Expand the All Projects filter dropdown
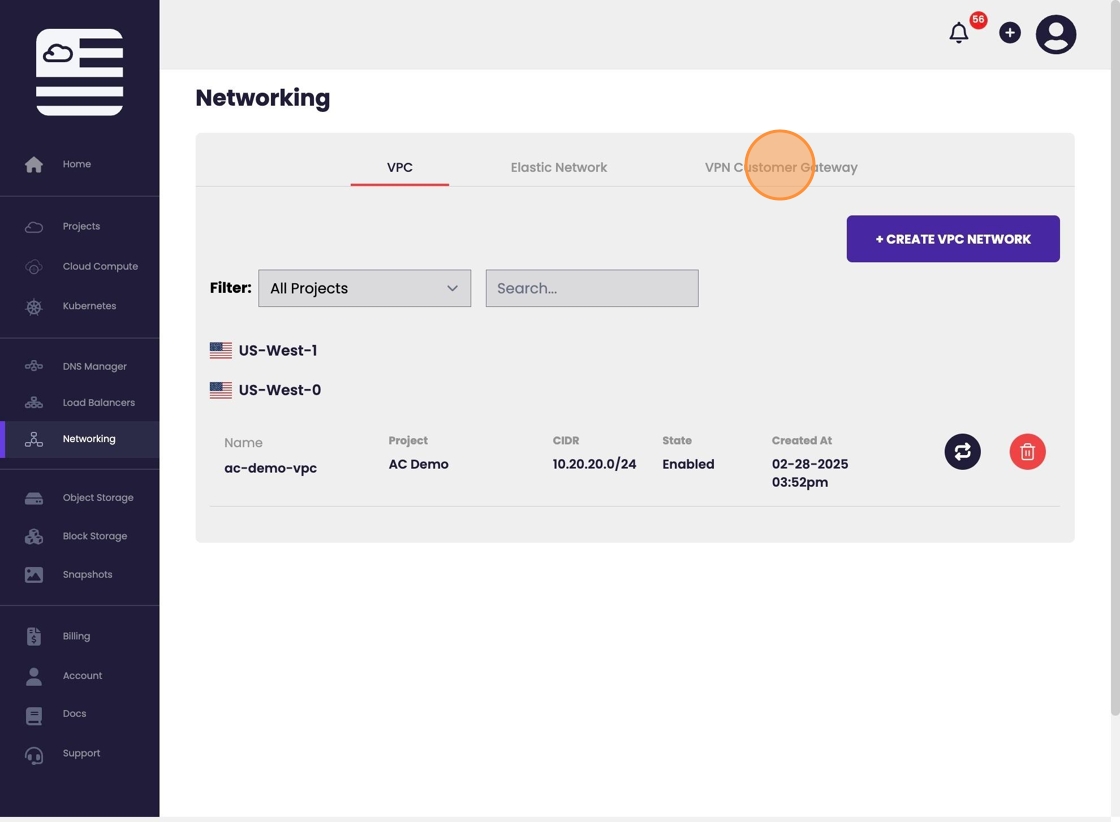 tap(364, 288)
